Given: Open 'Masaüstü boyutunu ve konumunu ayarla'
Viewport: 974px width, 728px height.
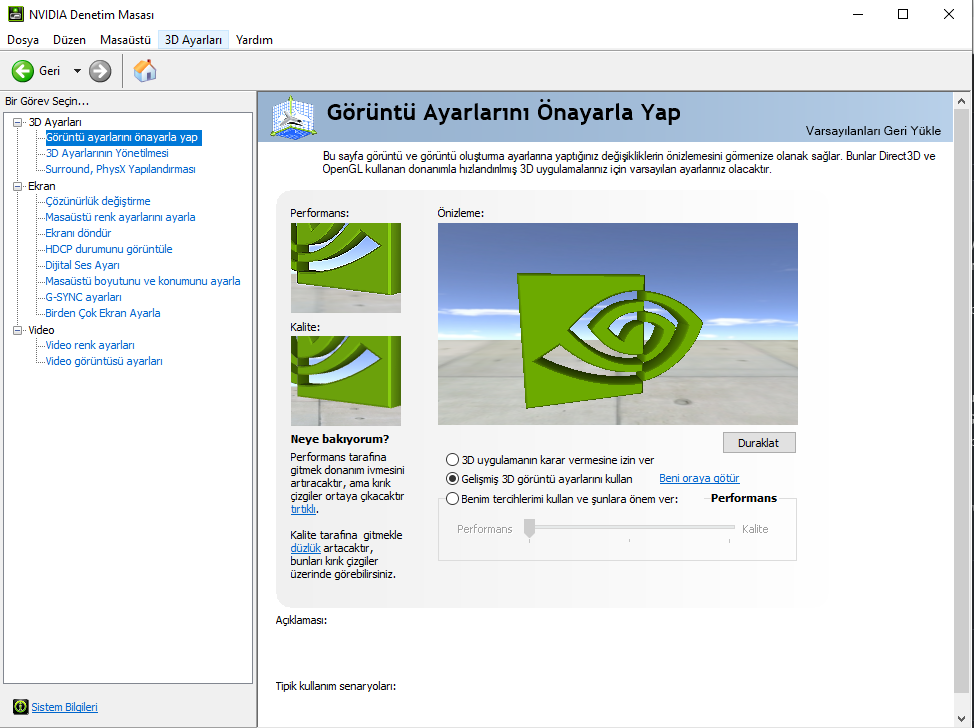Looking at the screenshot, I should 143,281.
